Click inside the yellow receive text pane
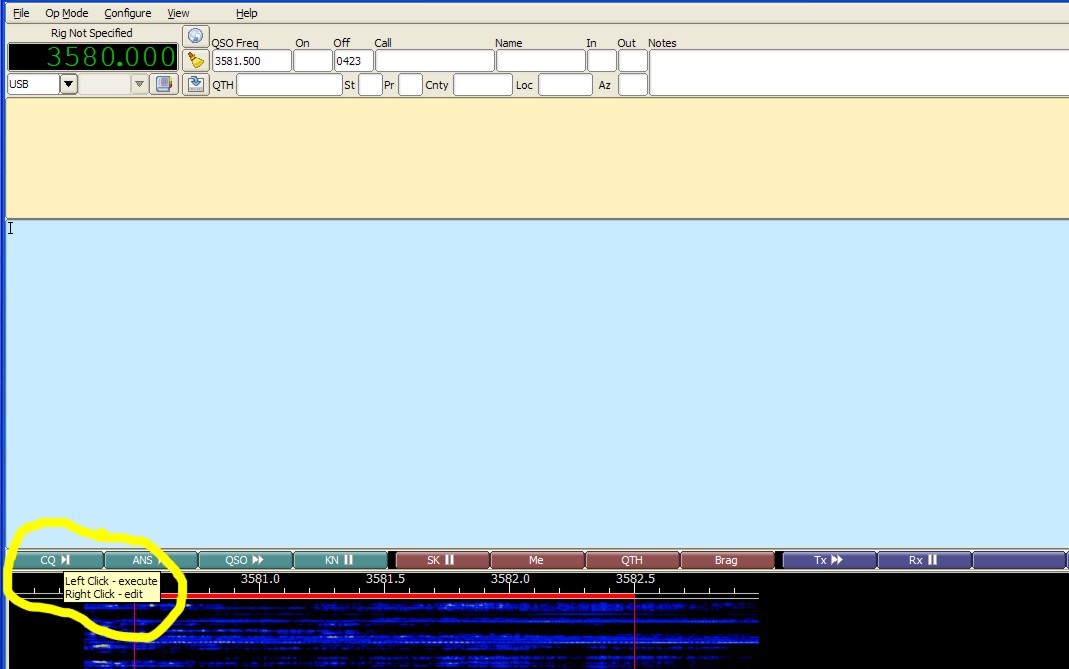Image resolution: width=1069 pixels, height=669 pixels. 537,158
